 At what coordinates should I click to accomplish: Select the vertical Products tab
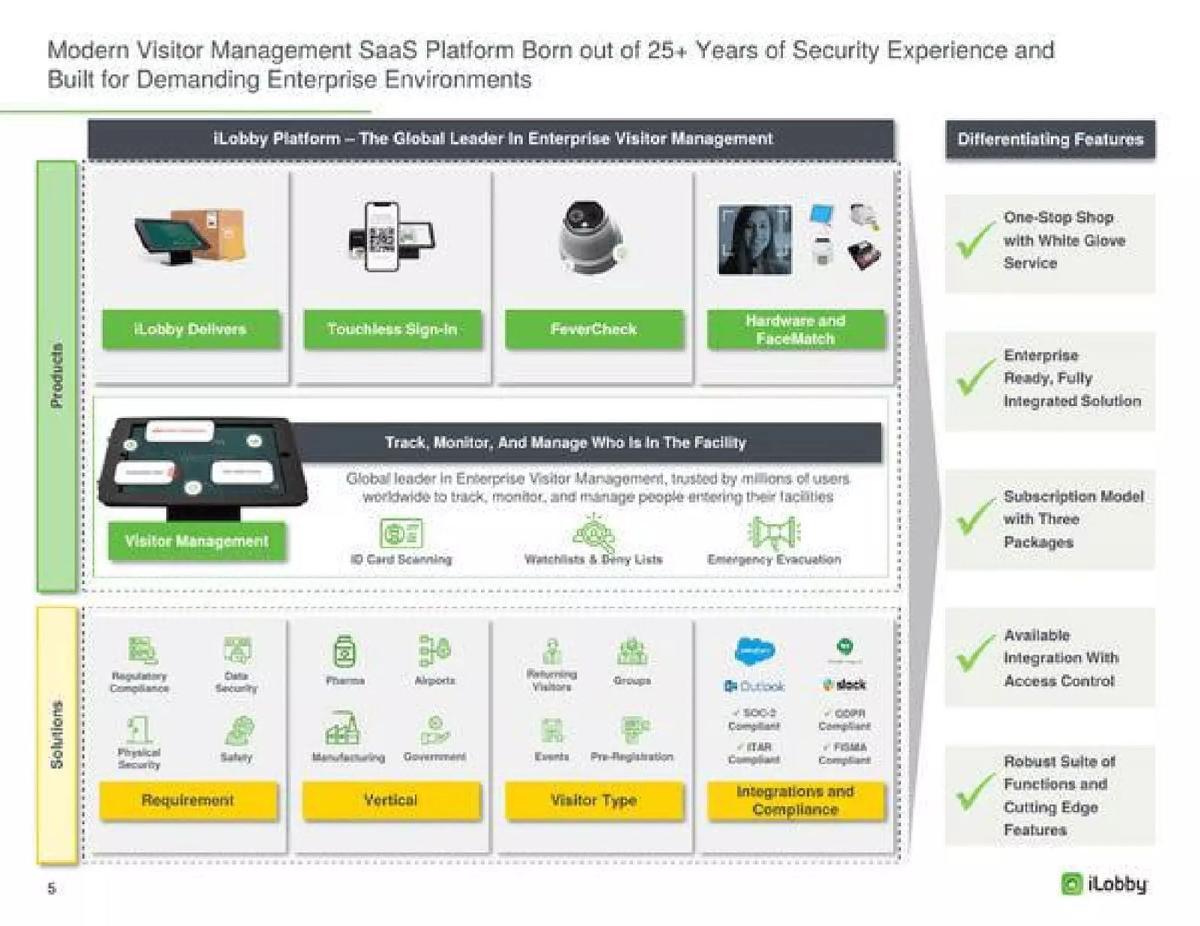click(57, 376)
